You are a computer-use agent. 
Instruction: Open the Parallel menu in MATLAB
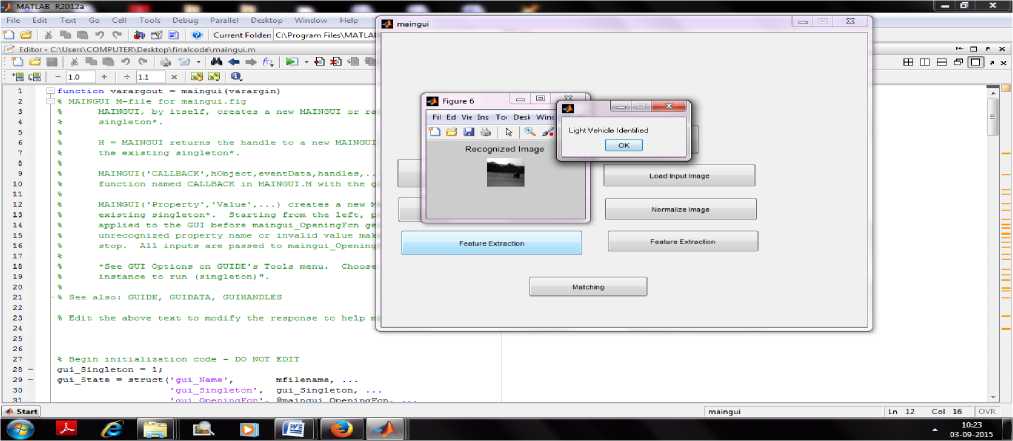click(224, 21)
